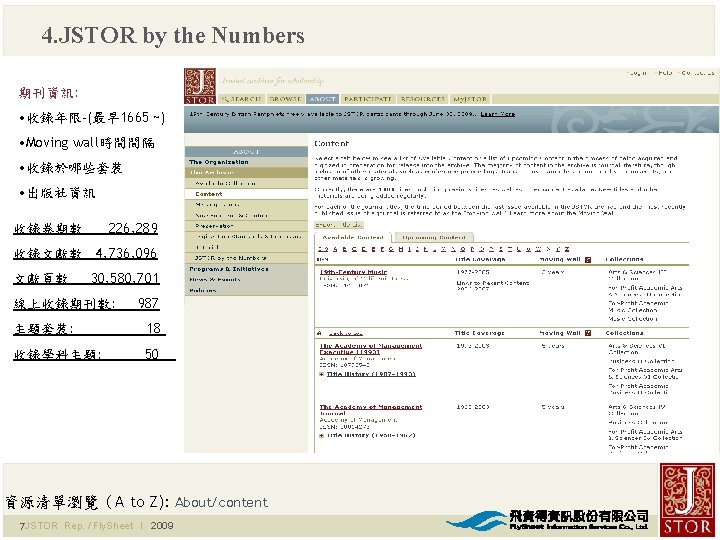
Task: Open the RESOURCES navigation tab
Action: [422, 99]
